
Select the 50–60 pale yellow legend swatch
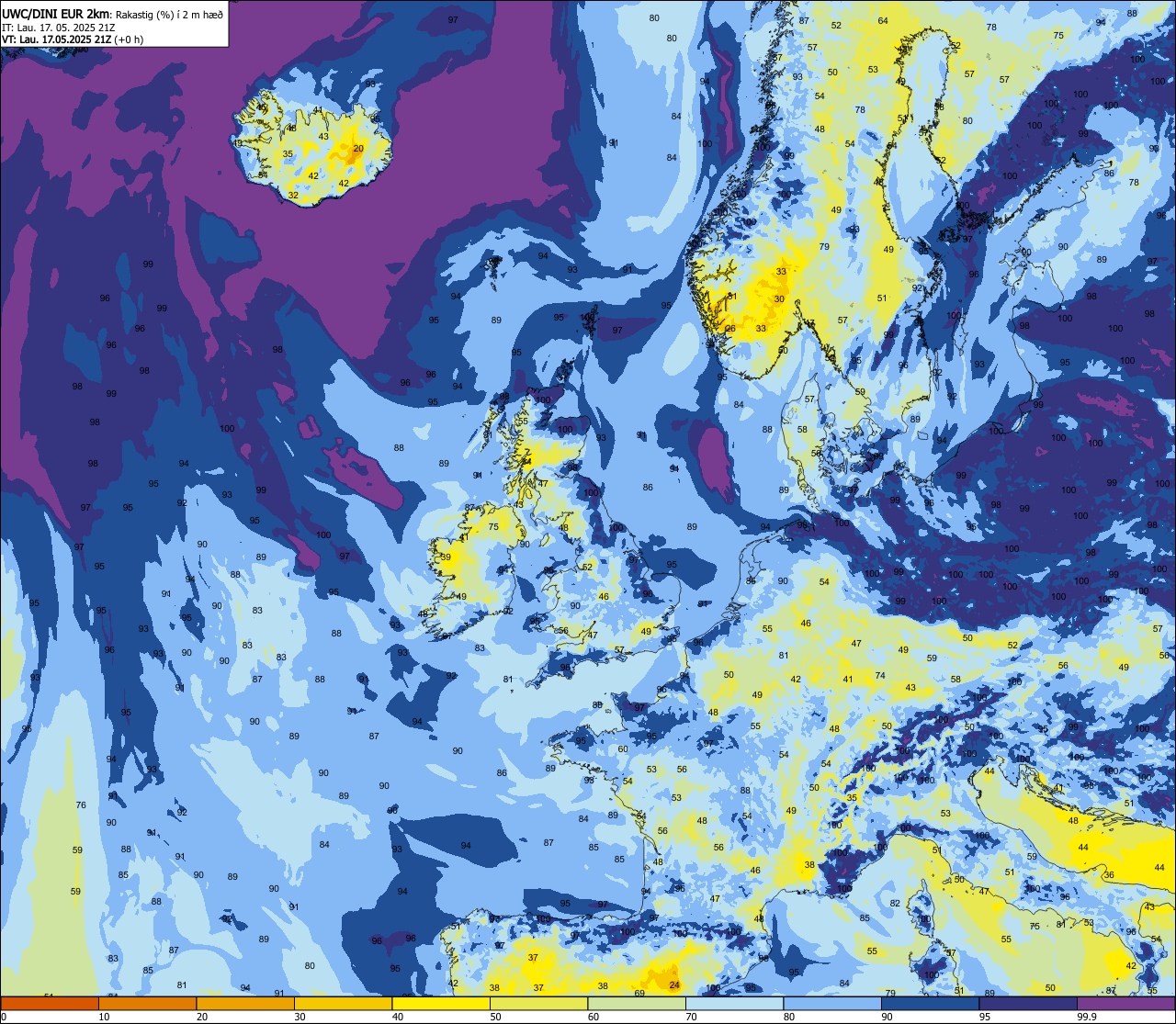tap(538, 1004)
